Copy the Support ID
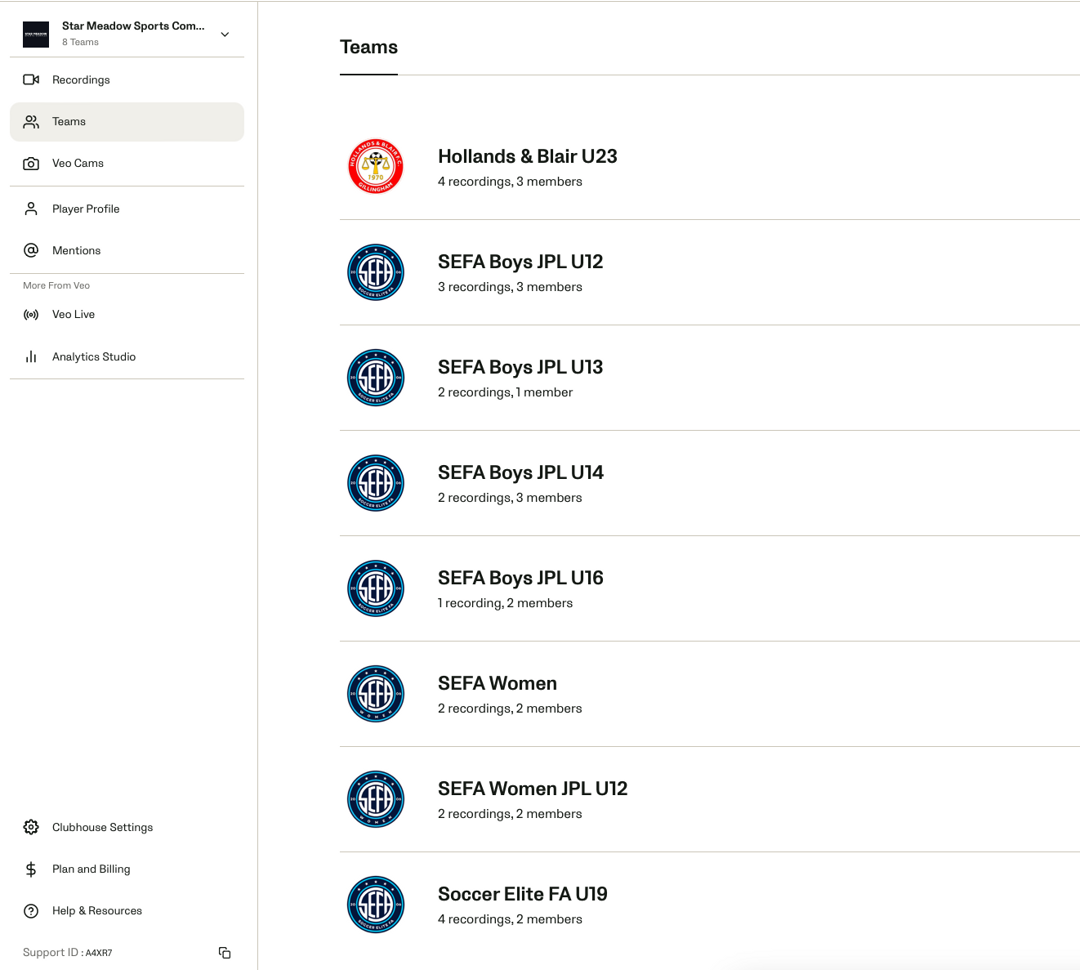 coord(224,952)
